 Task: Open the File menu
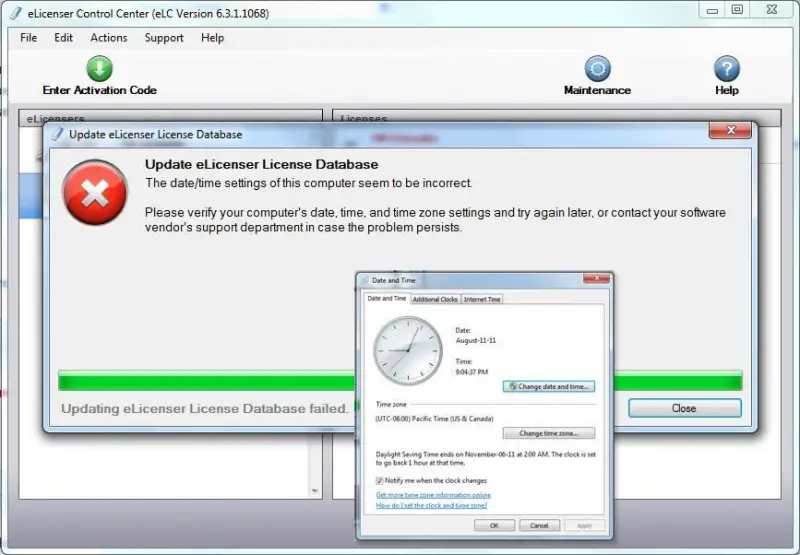pos(29,38)
